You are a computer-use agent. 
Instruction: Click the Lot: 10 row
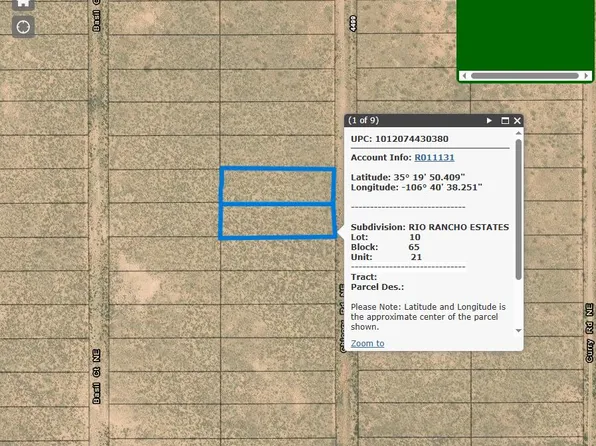tap(385, 237)
